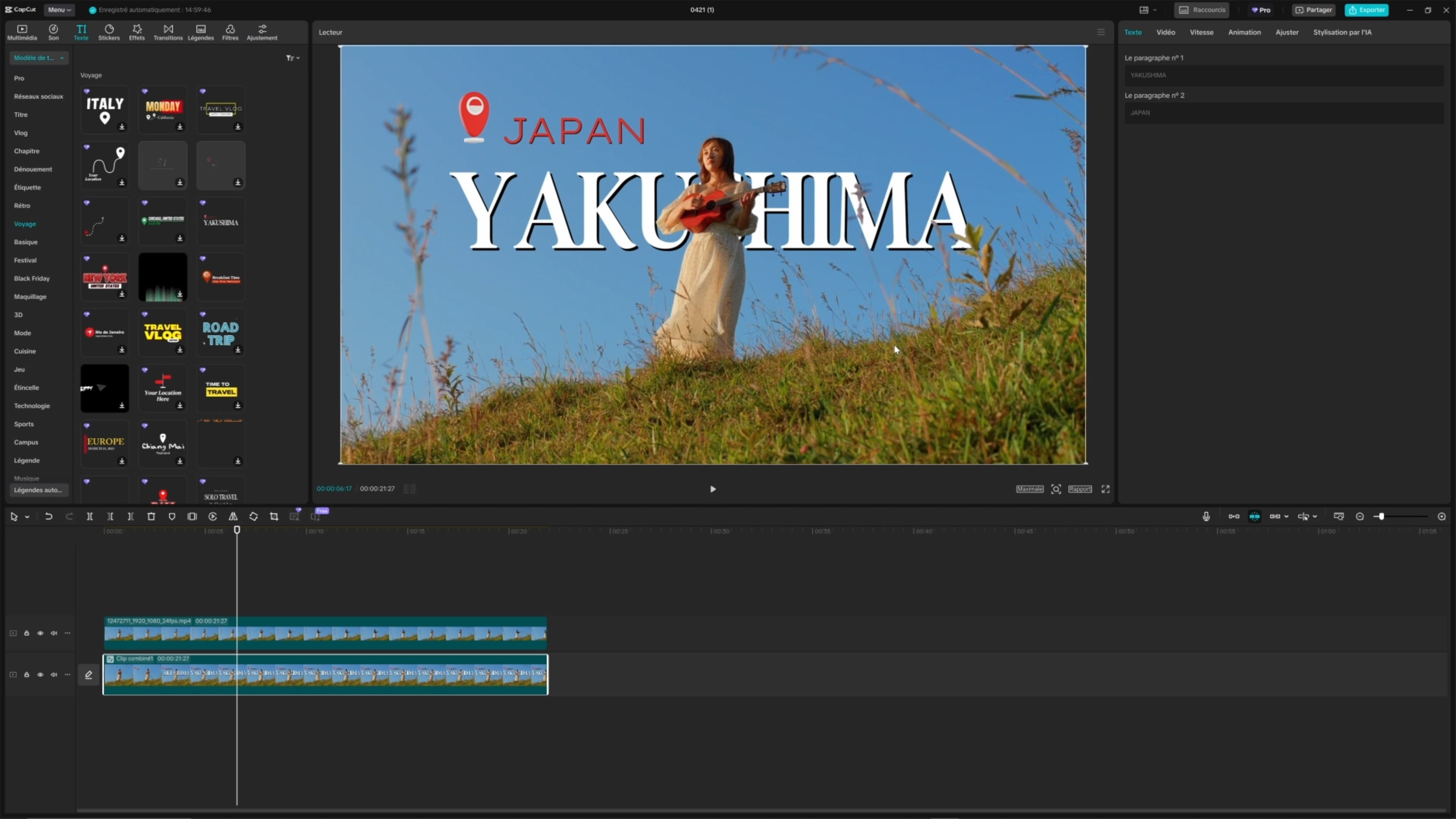
Task: Expand the Menu dropdown
Action: 60,9
